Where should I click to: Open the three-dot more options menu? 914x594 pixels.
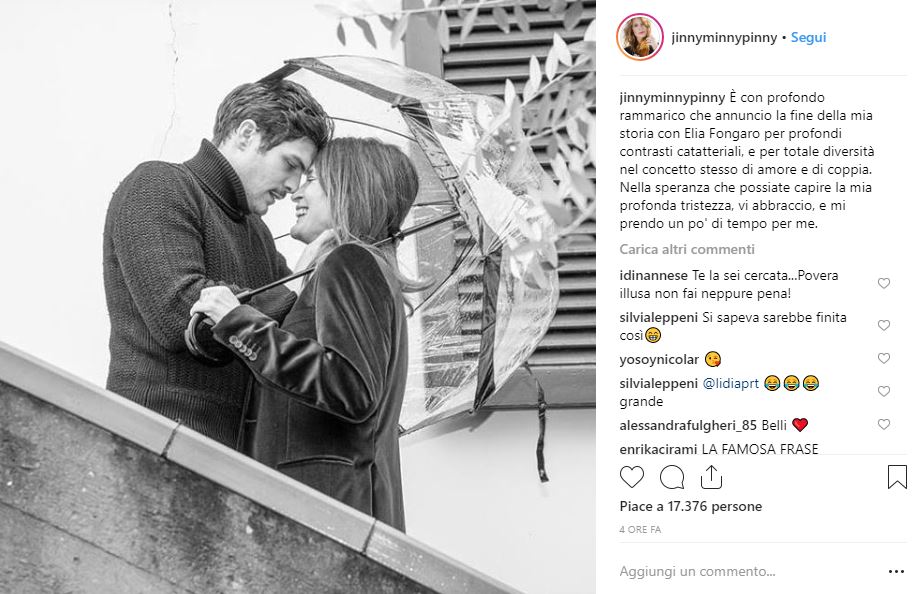896,572
